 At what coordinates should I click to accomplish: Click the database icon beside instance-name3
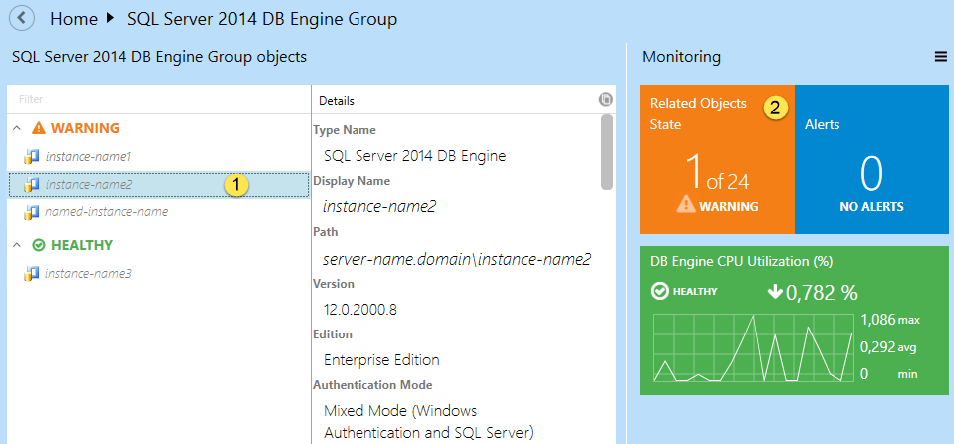tap(32, 274)
